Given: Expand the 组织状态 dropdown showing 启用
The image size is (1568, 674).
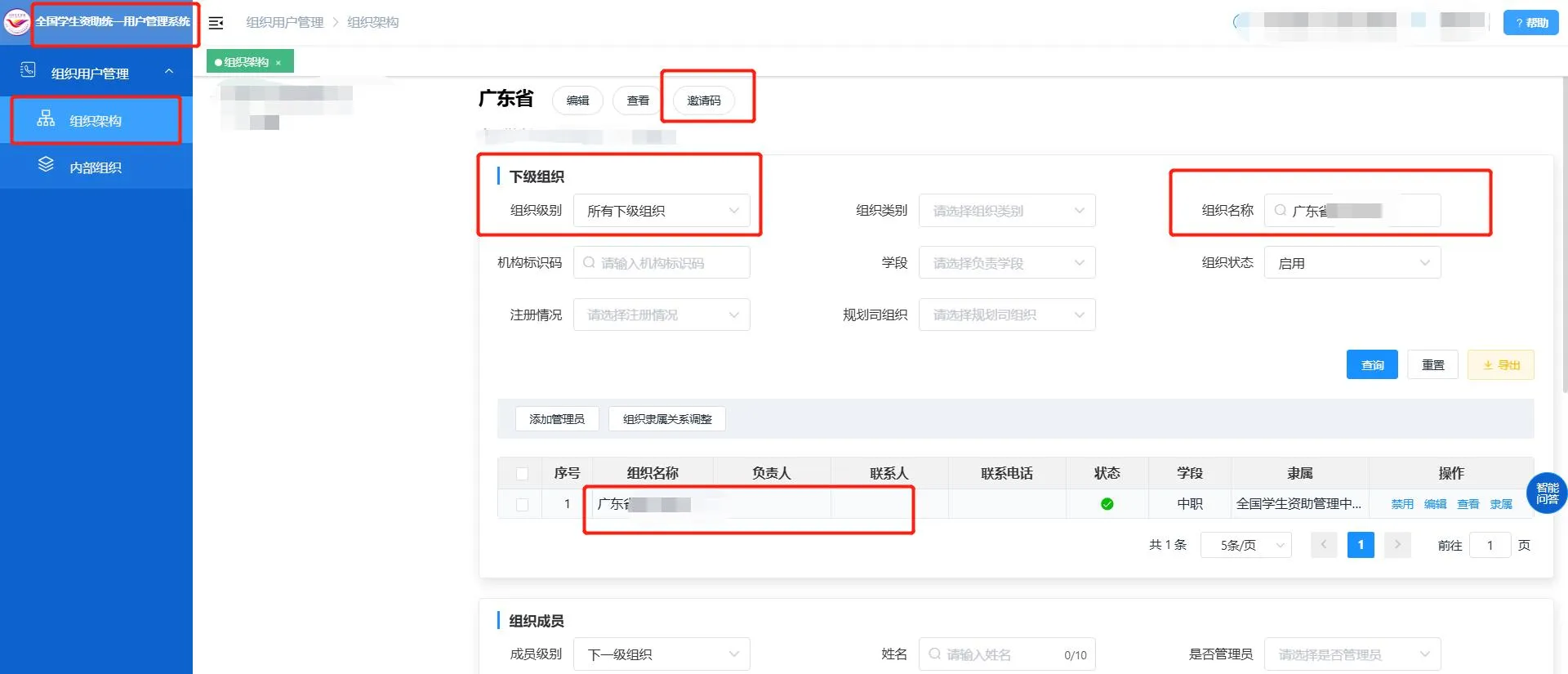Looking at the screenshot, I should [x=1352, y=263].
